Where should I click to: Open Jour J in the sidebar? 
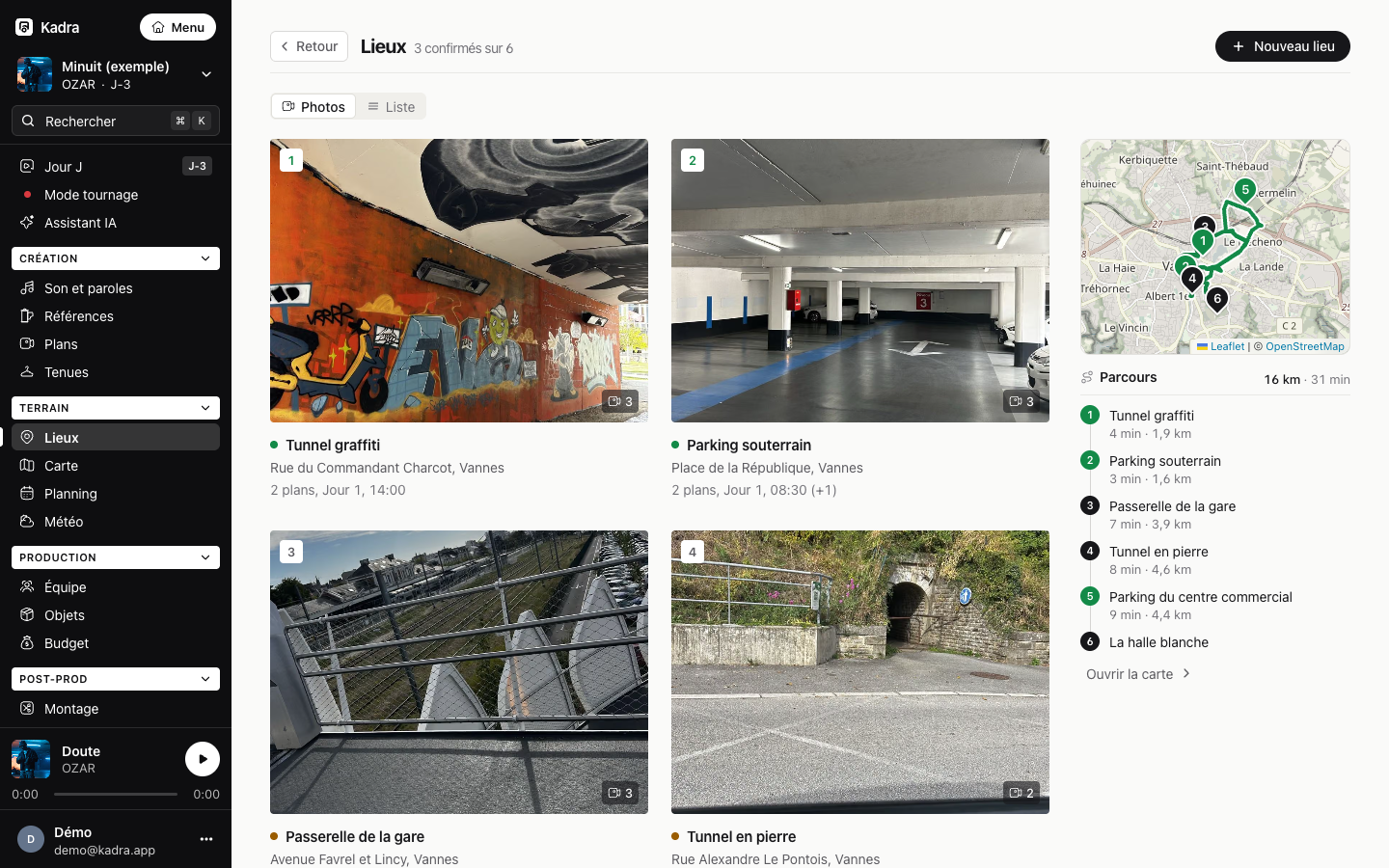click(116, 166)
